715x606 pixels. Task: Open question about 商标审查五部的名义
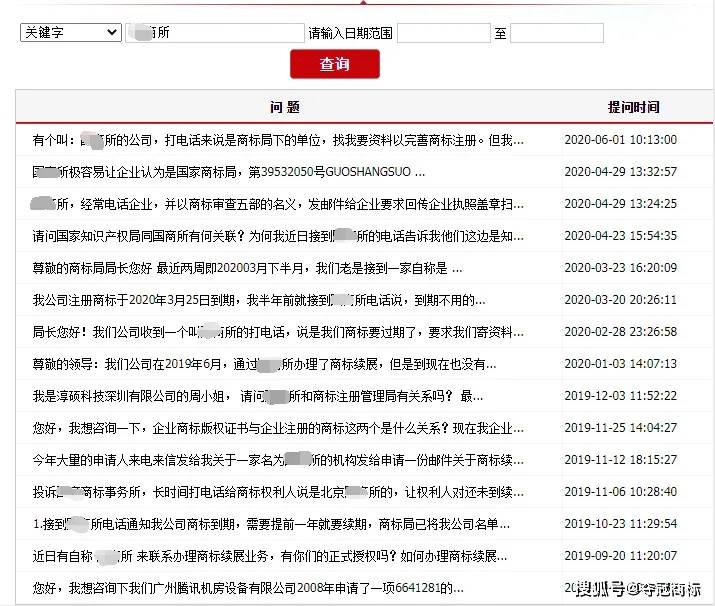click(278, 204)
